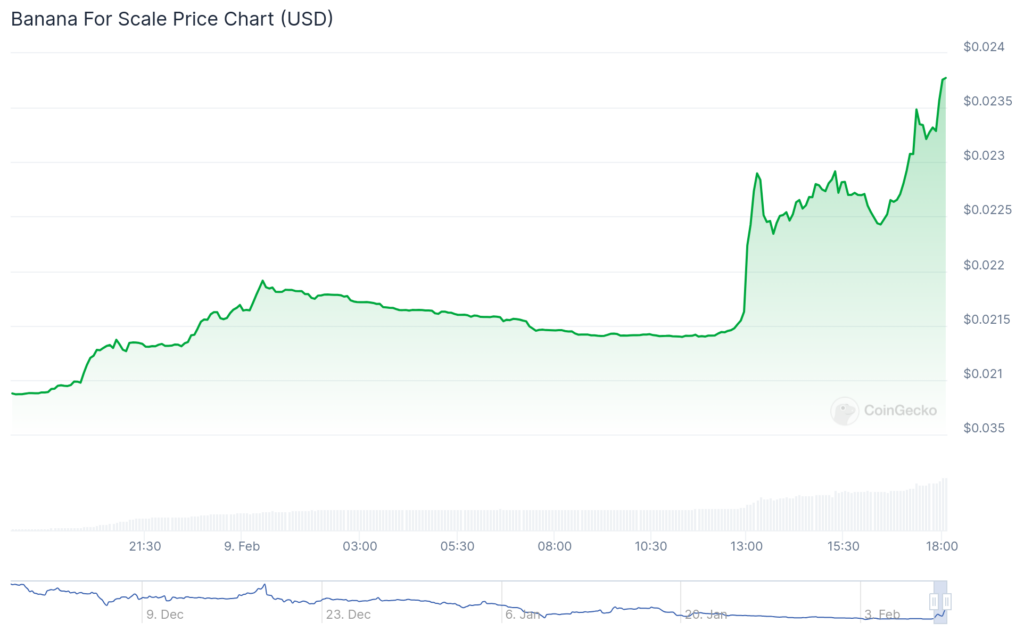Screen dimensions: 1024x639
Task: Click the CoinGecko gecko logo watermark
Action: pyautogui.click(x=845, y=410)
